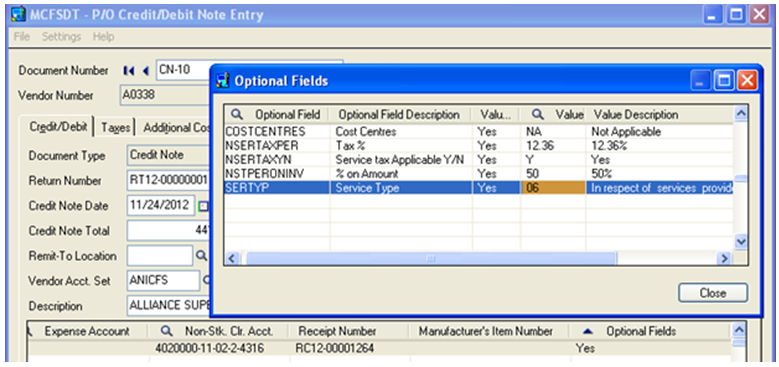Click the Vendor Acct. Set field ANICFS
Image resolution: width=779 pixels, height=367 pixels.
(163, 281)
